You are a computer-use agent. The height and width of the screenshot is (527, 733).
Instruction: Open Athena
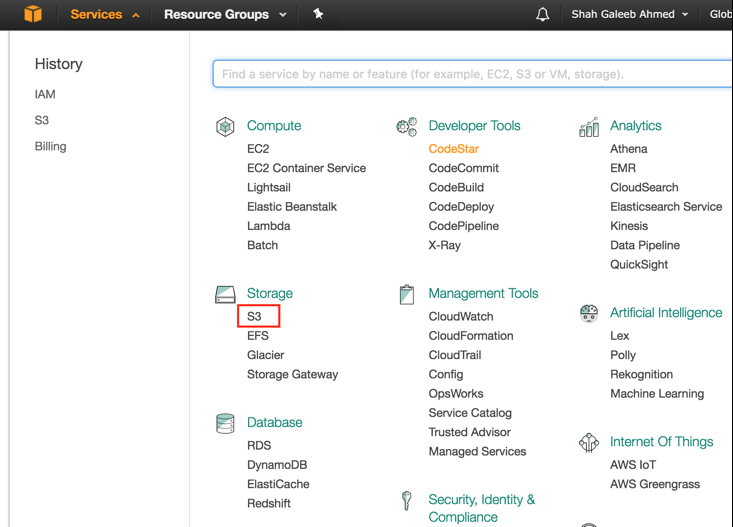coord(629,149)
